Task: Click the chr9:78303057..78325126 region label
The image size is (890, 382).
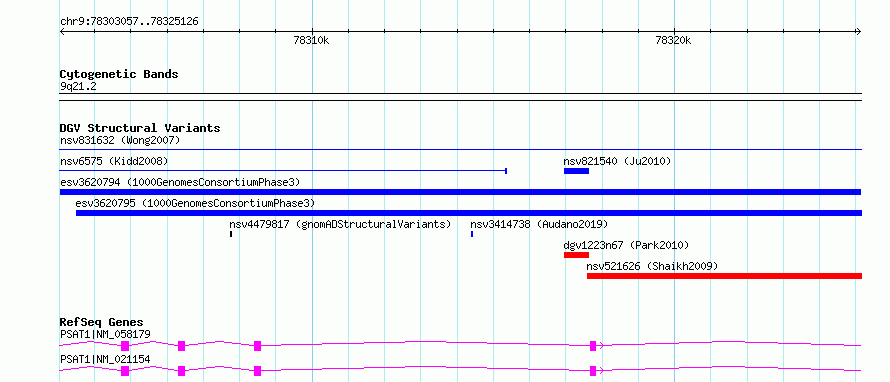Action: coord(129,22)
